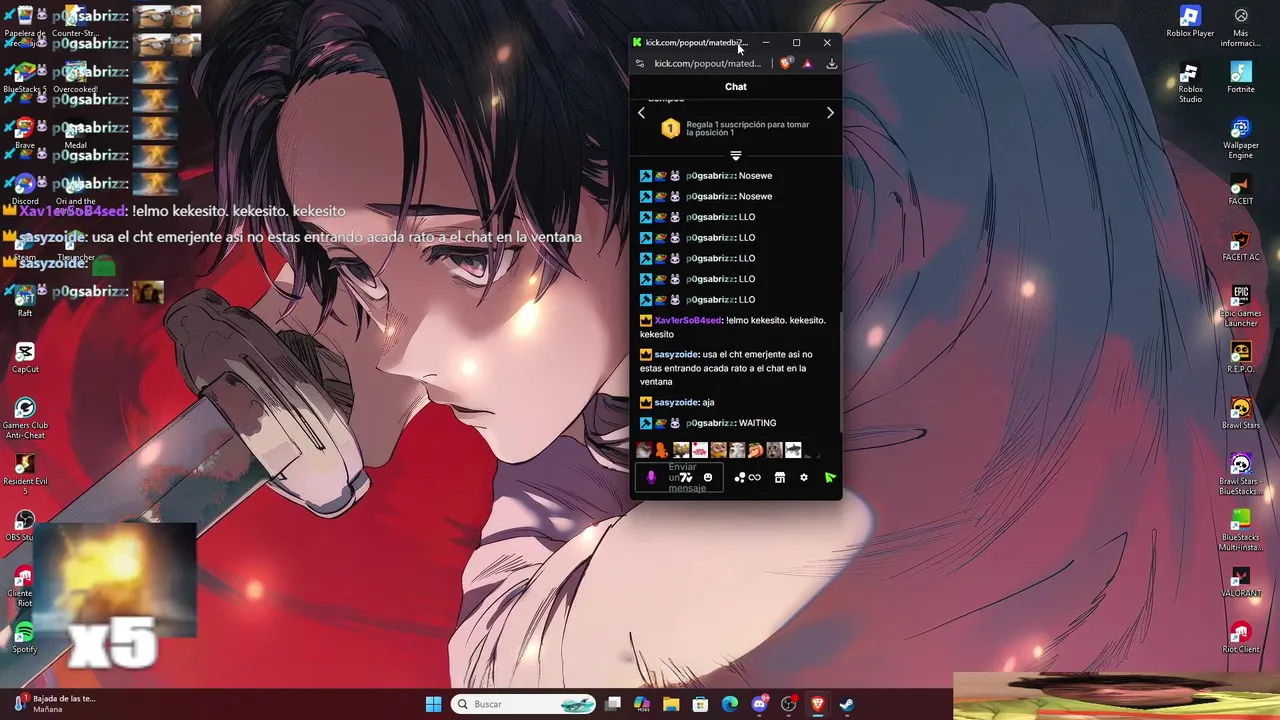Open Wallpaper Engine desktop shortcut
Viewport: 1280px width, 720px height.
[1241, 139]
